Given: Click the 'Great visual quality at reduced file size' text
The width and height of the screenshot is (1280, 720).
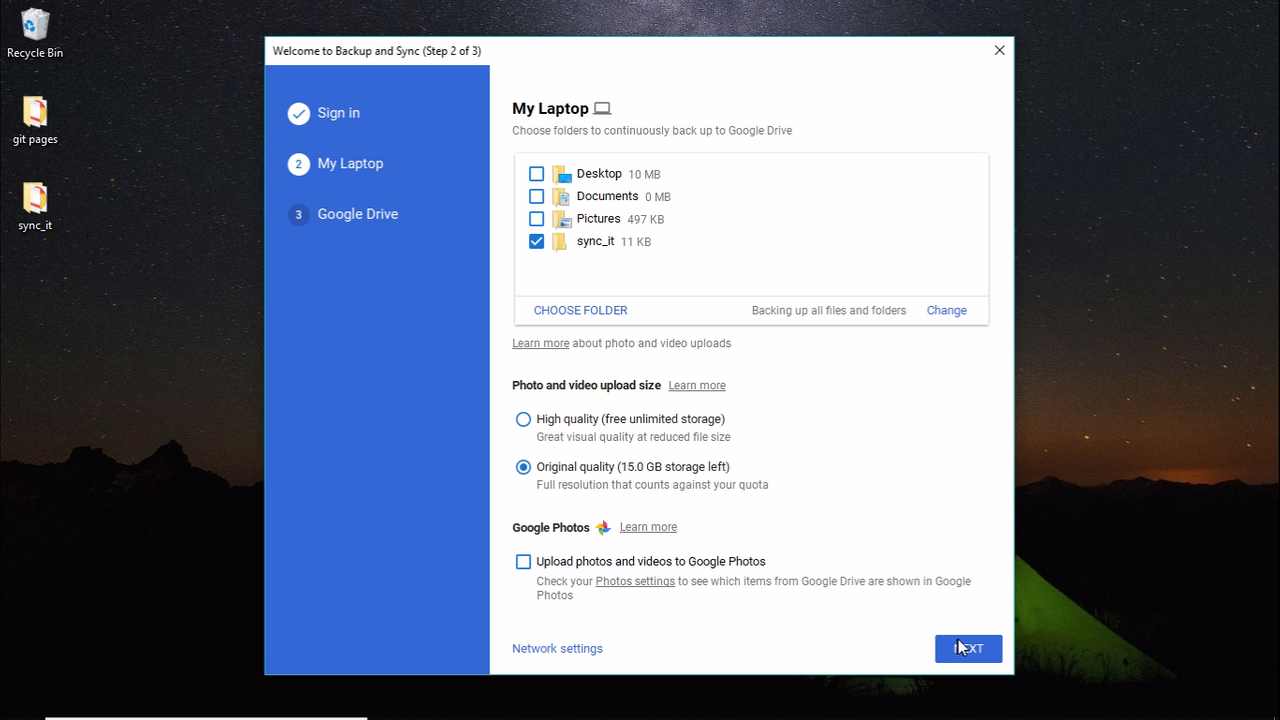Looking at the screenshot, I should click(633, 437).
